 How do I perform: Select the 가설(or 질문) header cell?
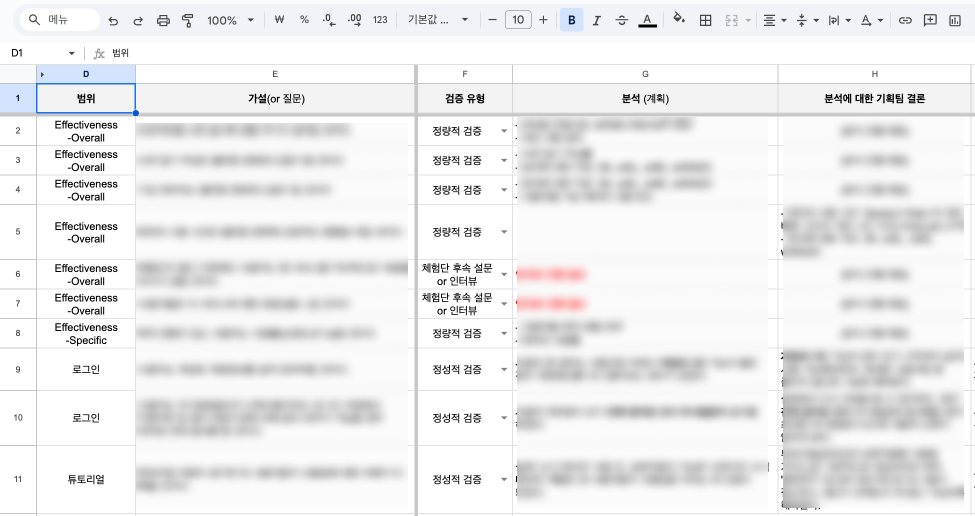click(275, 98)
